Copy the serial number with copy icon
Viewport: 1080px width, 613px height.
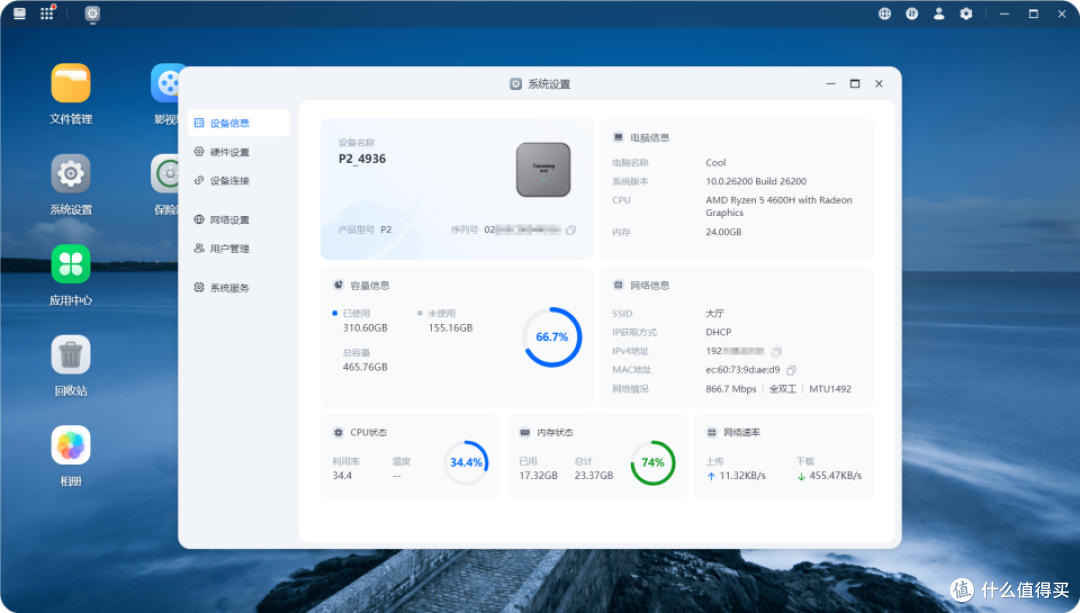[x=570, y=230]
